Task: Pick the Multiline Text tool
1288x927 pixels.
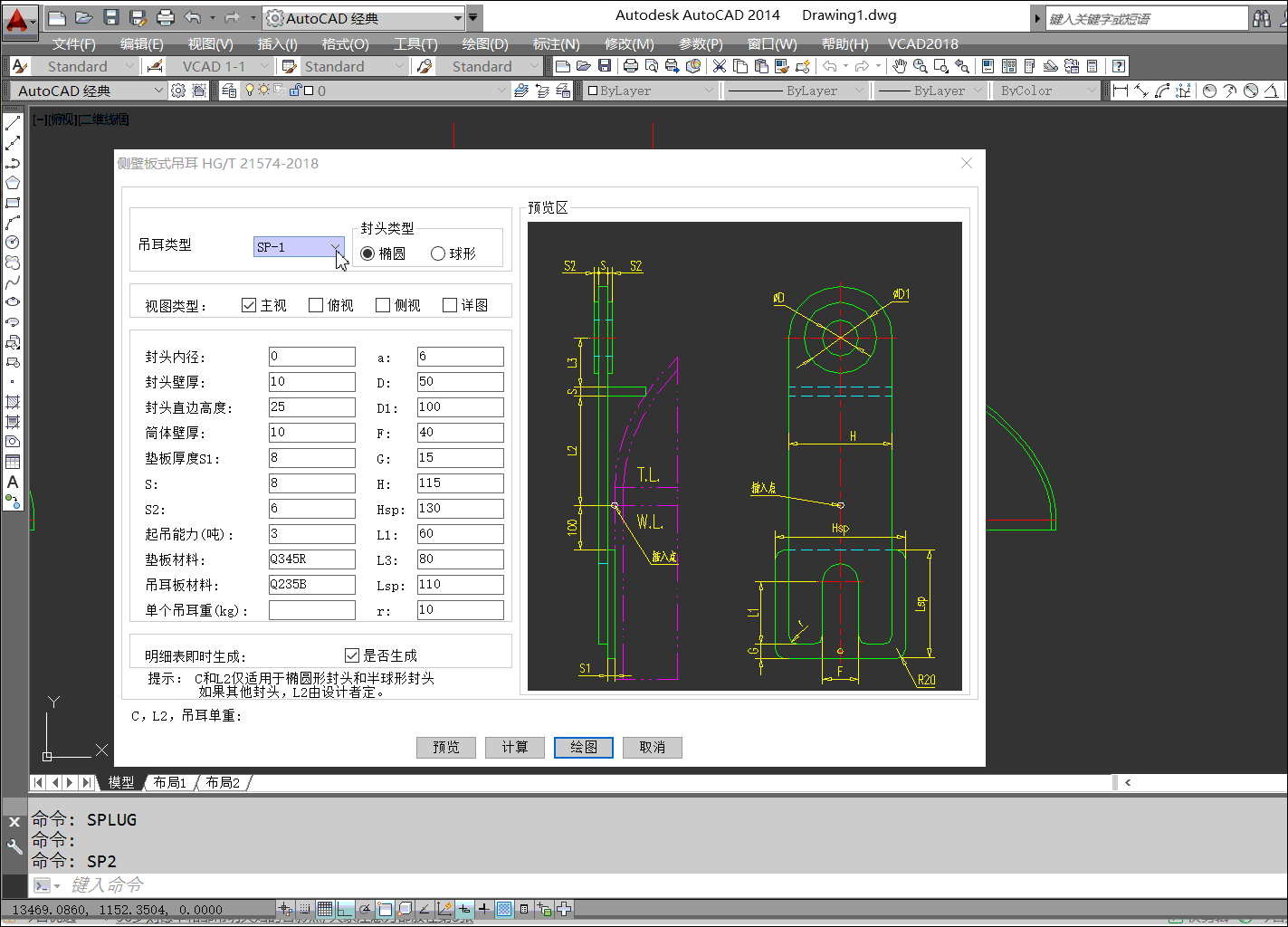Action: [13, 482]
